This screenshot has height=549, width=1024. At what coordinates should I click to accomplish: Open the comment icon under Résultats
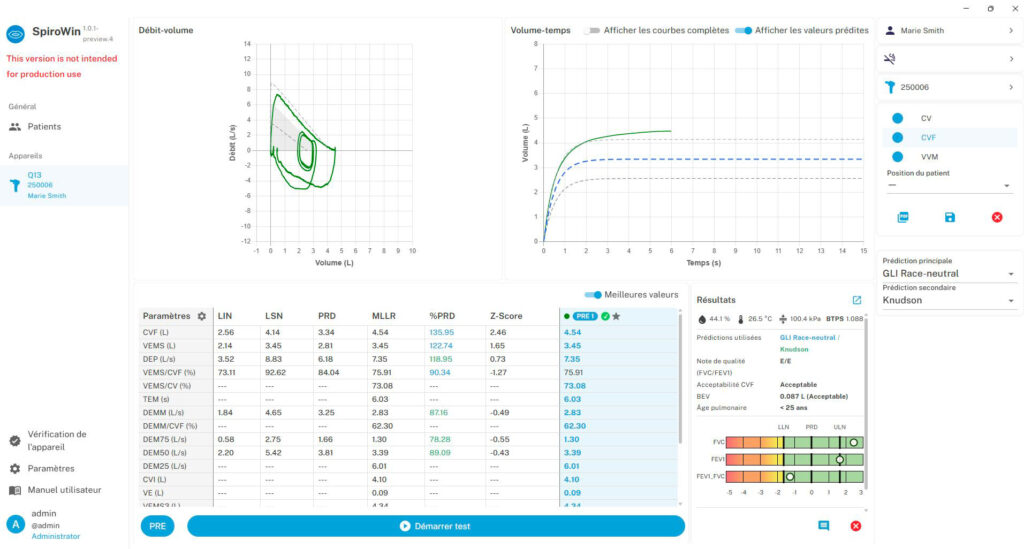point(824,525)
